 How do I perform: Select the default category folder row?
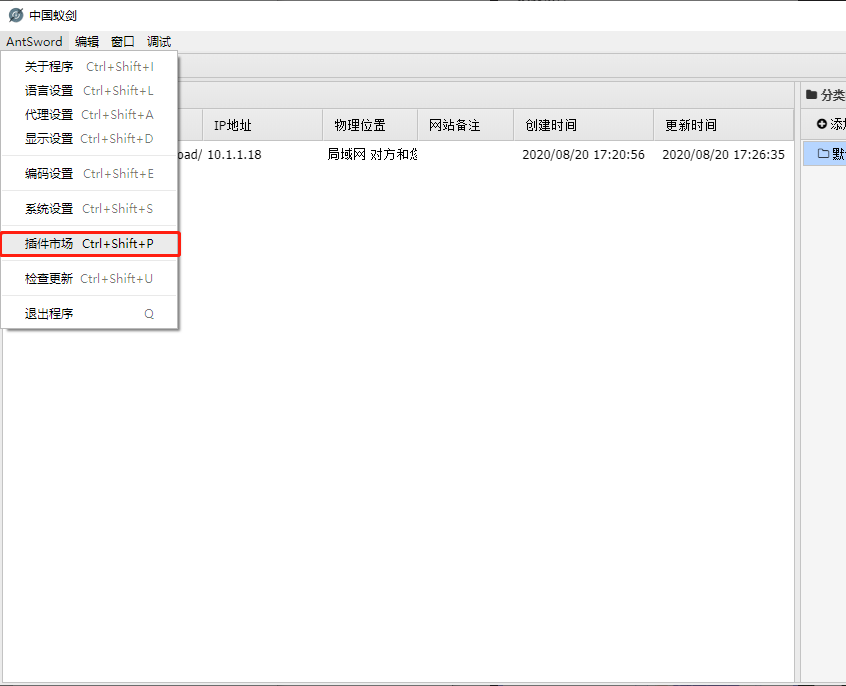click(824, 154)
